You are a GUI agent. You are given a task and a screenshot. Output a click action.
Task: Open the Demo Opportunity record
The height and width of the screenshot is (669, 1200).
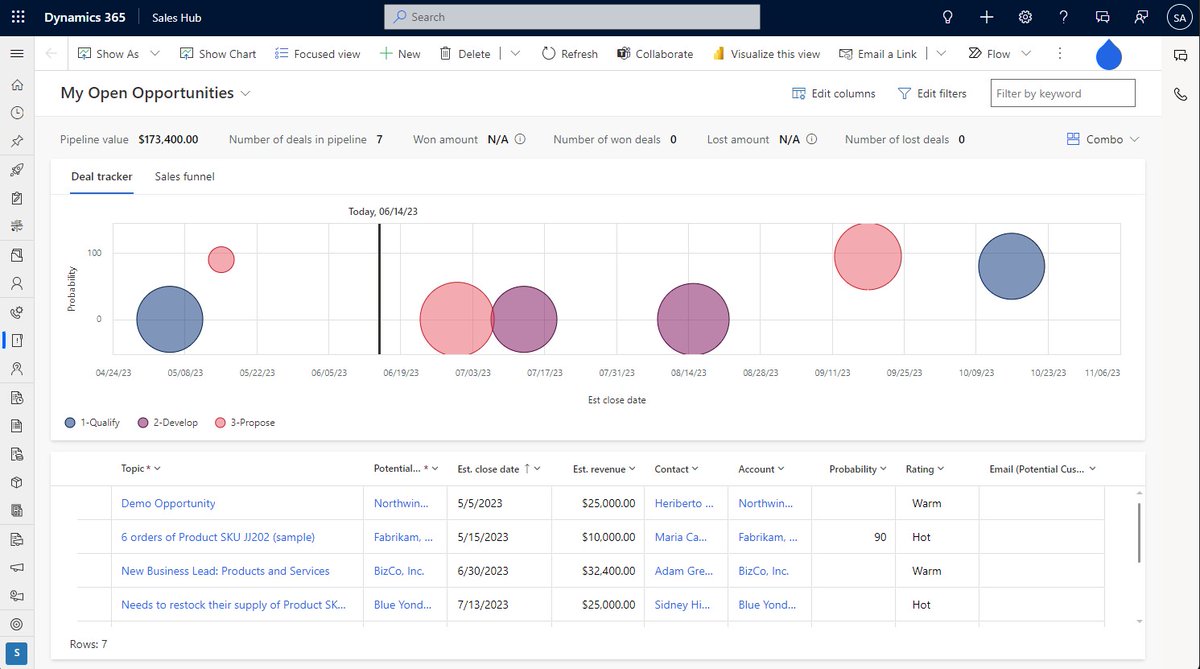coord(168,504)
